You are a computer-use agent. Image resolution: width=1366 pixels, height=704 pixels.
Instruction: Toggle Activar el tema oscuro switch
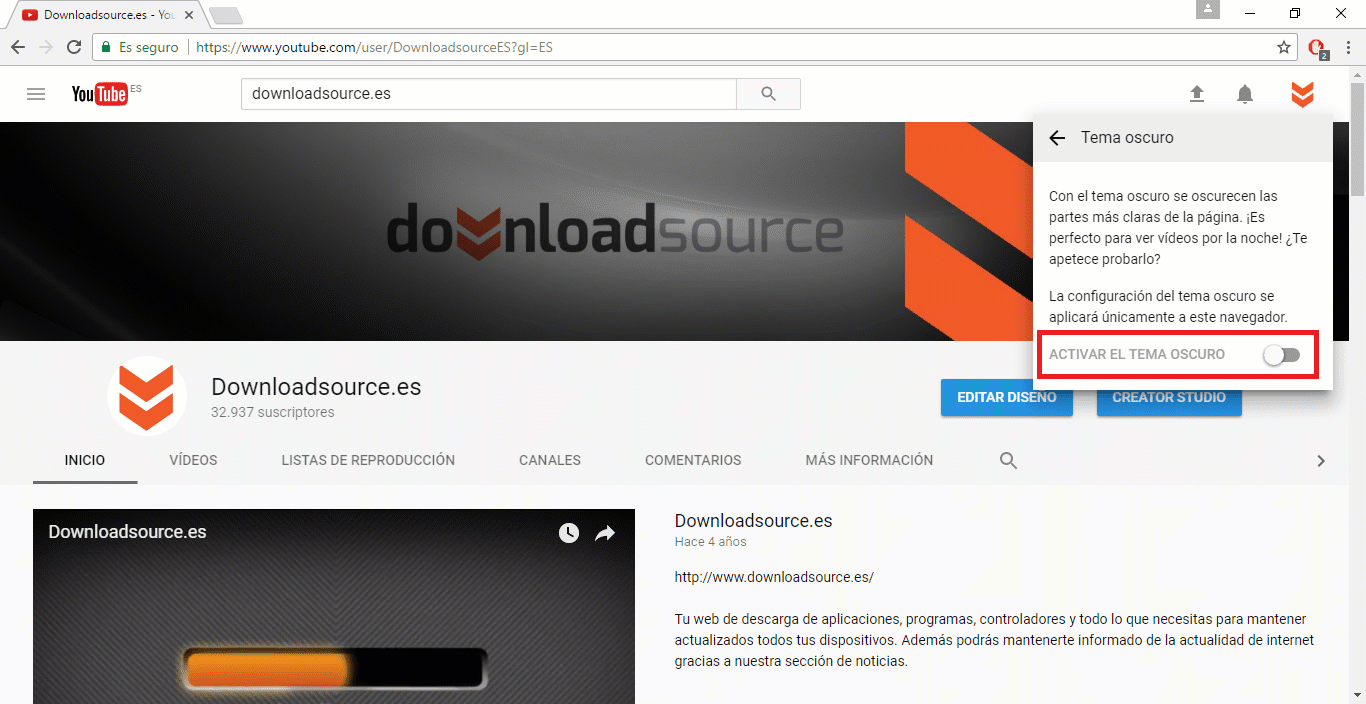pos(1281,355)
